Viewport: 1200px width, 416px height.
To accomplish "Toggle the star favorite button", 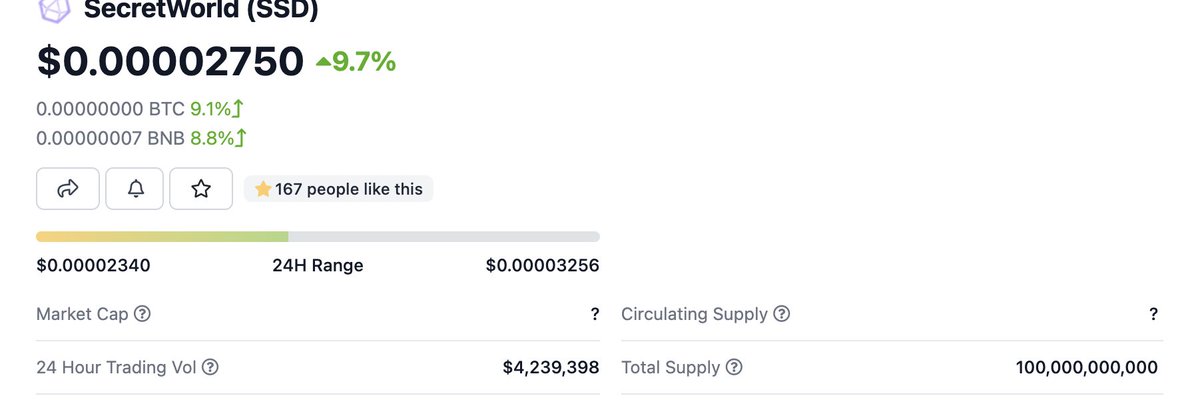I will [x=201, y=189].
